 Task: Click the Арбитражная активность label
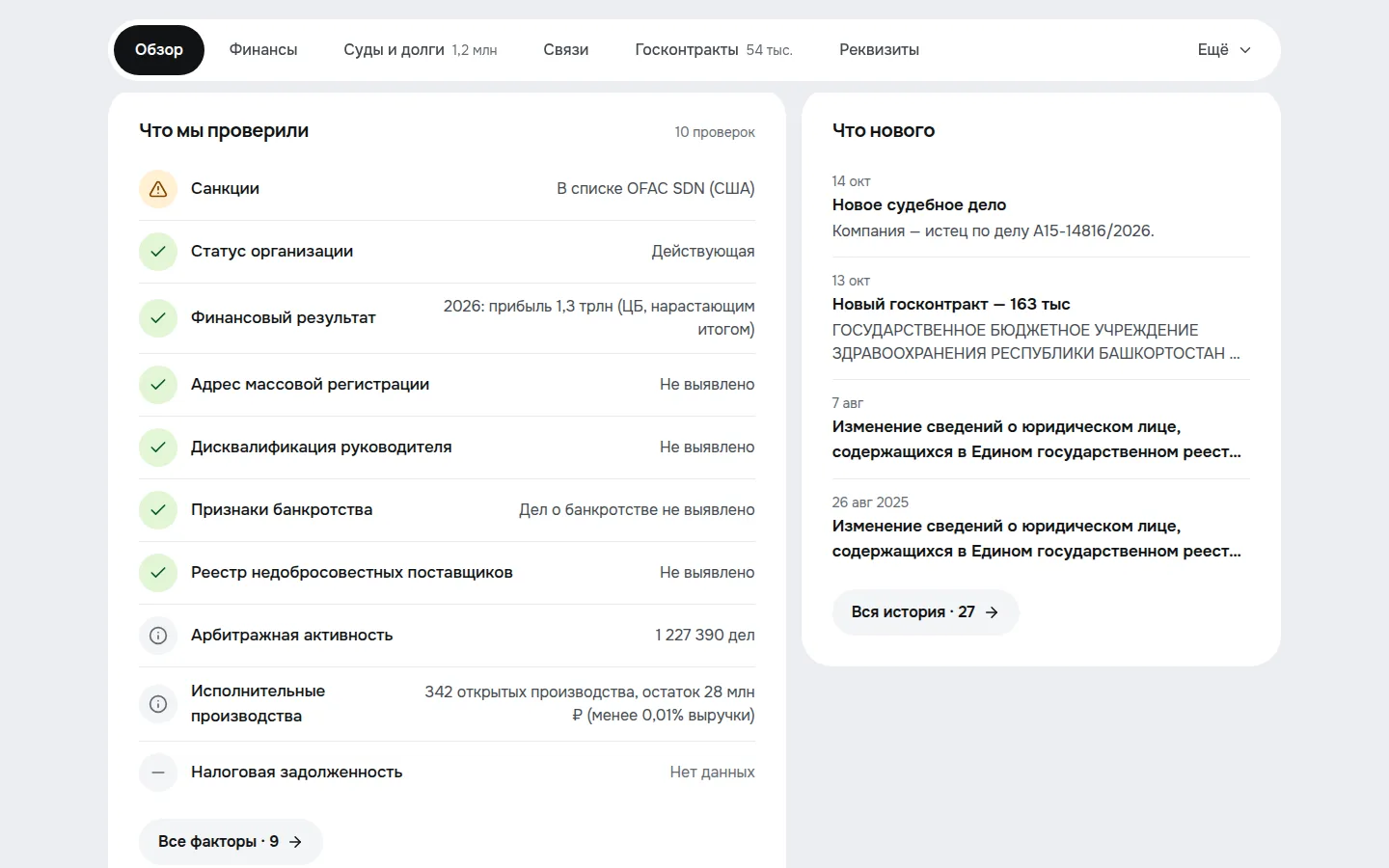pos(292,636)
